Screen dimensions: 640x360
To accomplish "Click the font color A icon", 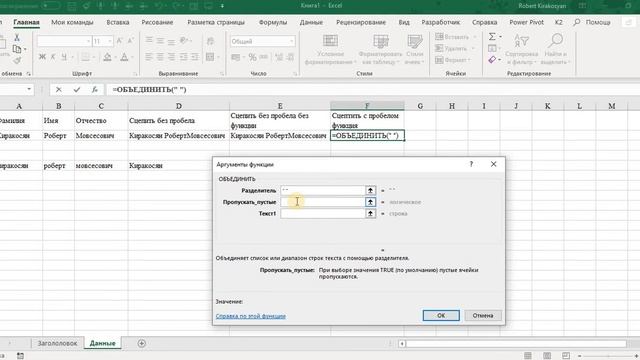I will [x=124, y=57].
